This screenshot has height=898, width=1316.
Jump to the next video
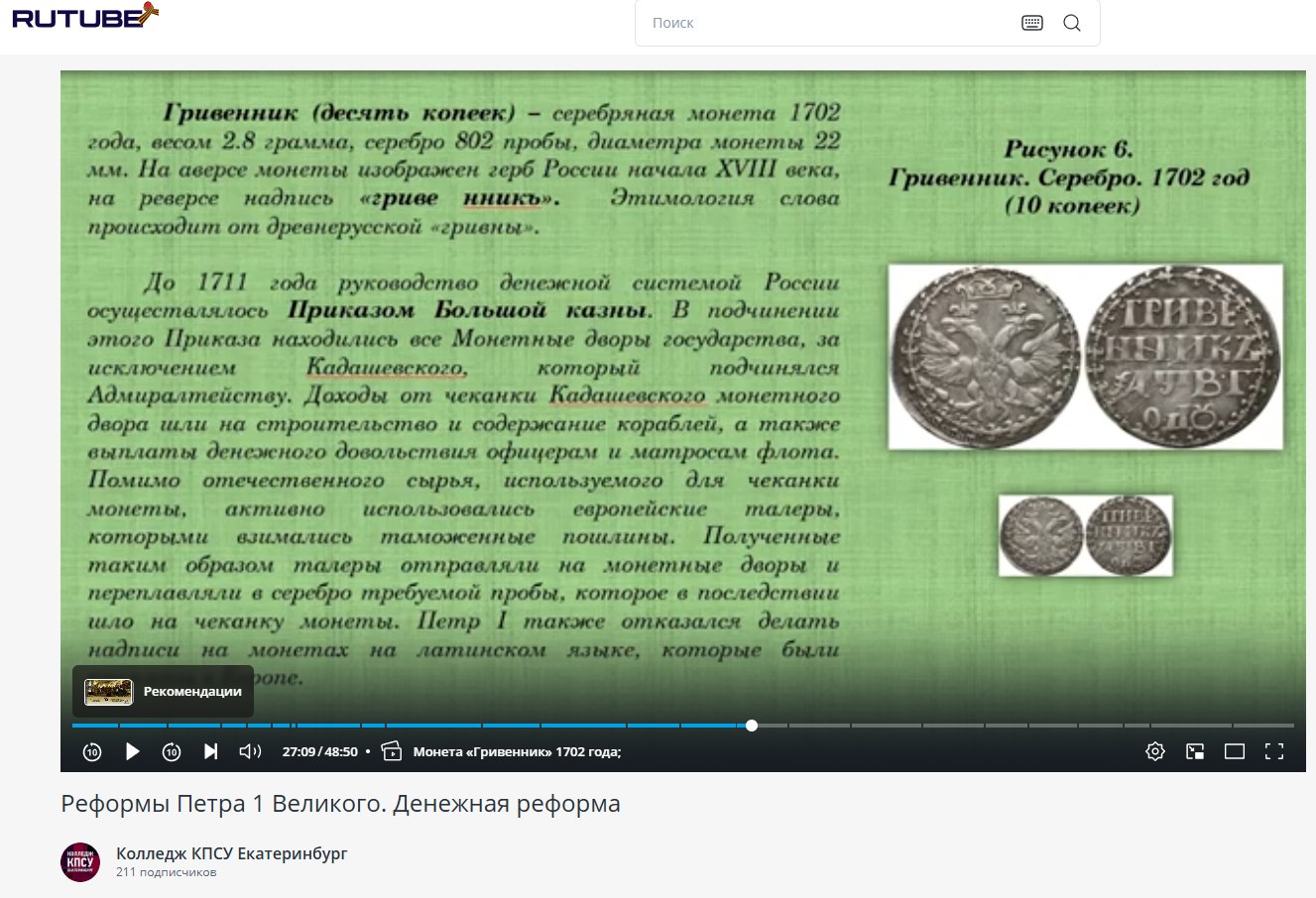click(x=210, y=751)
